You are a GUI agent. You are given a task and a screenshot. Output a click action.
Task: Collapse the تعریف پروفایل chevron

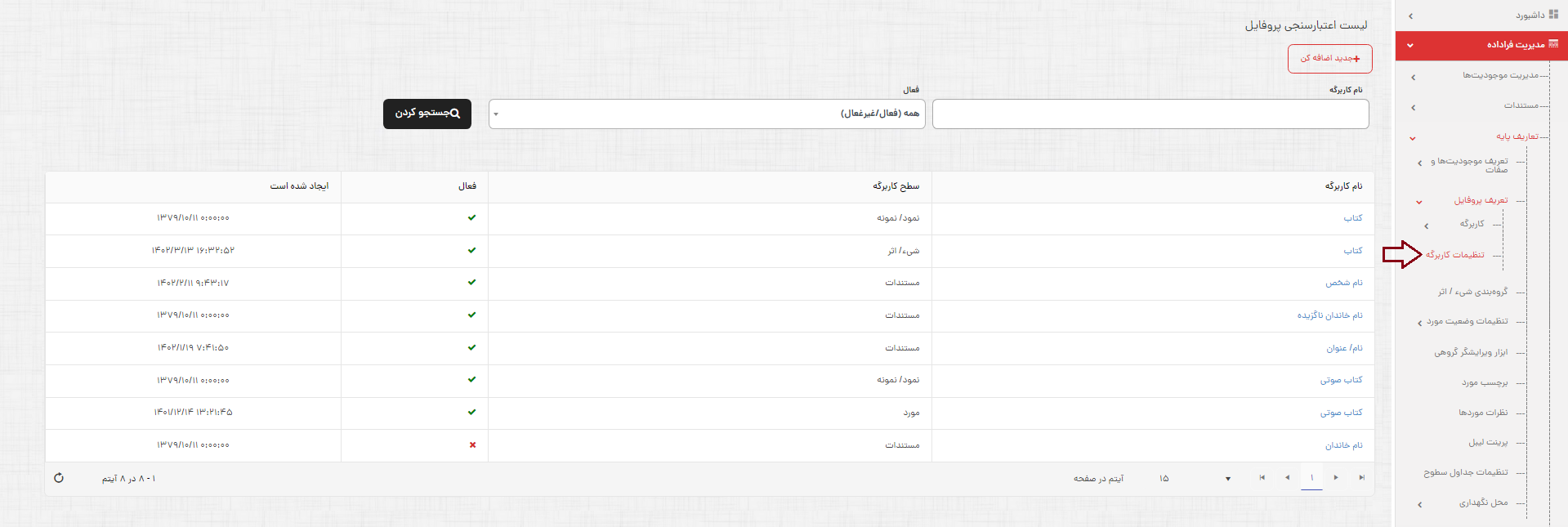click(x=1419, y=202)
